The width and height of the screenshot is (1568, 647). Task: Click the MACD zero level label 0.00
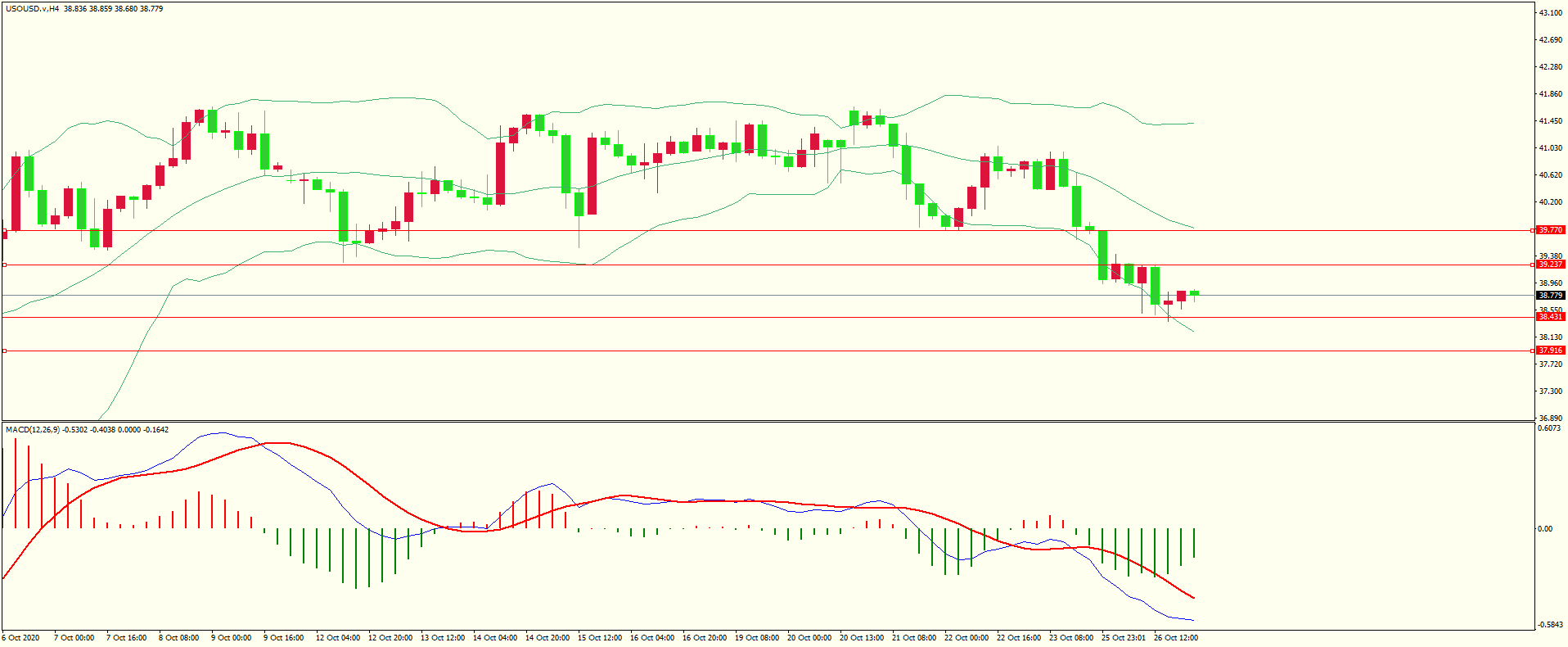coord(1545,529)
